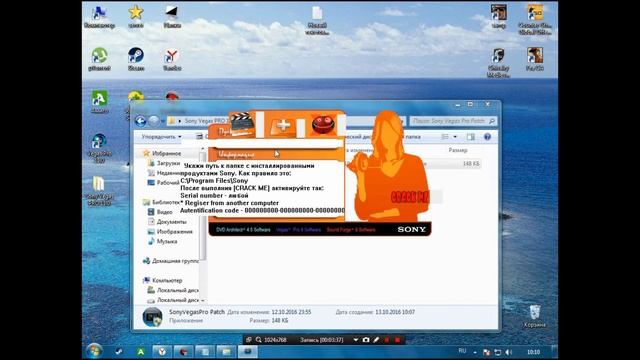Select Домашняя группа in the navigation pane
This screenshot has width=640, height=360.
point(171,261)
